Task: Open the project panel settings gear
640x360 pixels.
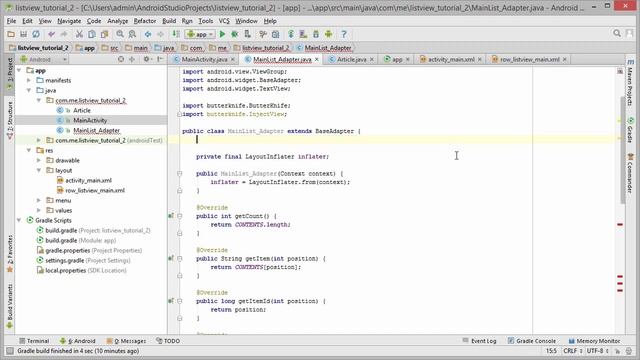Action: 146,59
